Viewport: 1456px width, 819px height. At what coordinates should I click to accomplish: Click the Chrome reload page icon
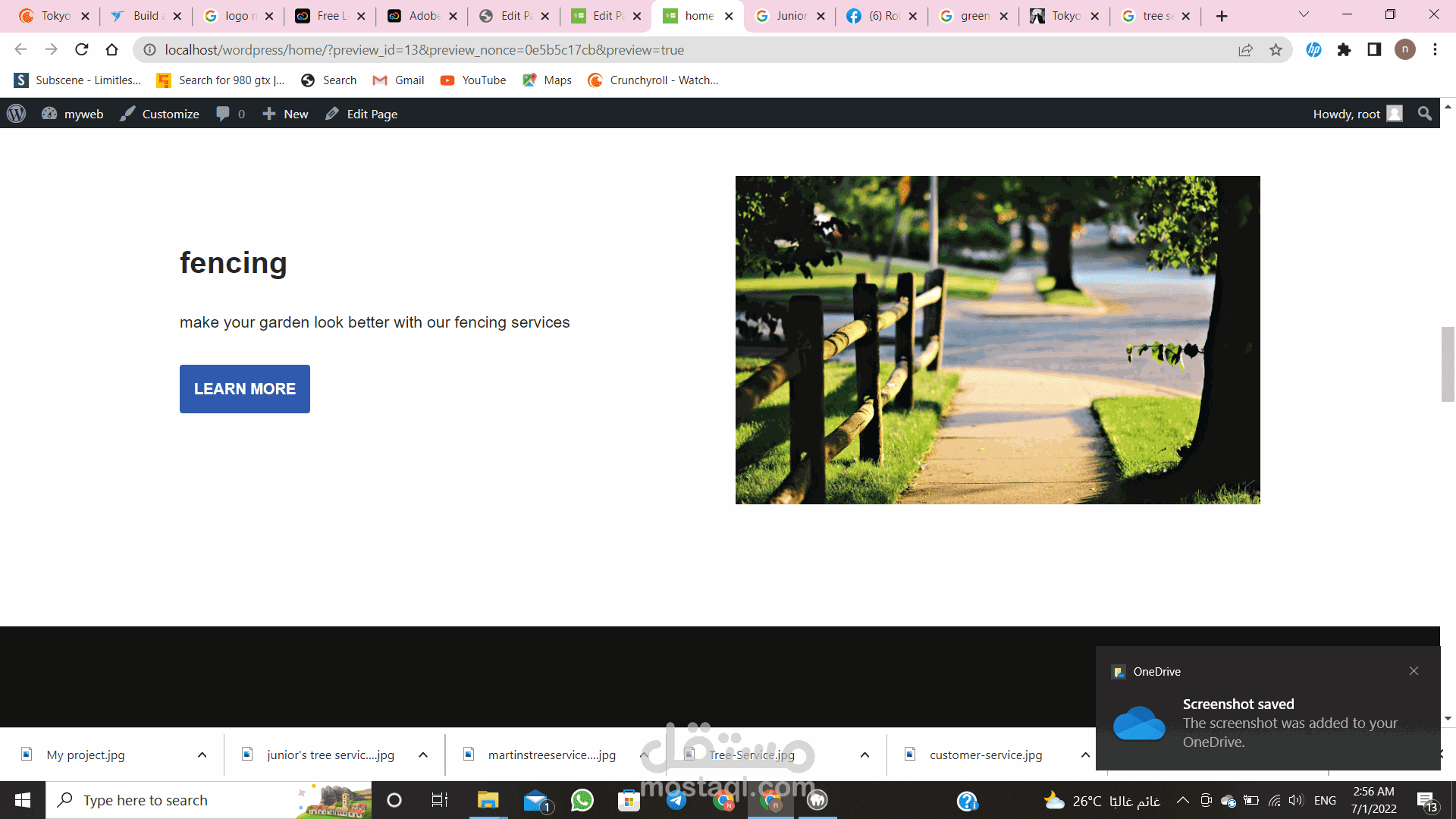[x=82, y=50]
